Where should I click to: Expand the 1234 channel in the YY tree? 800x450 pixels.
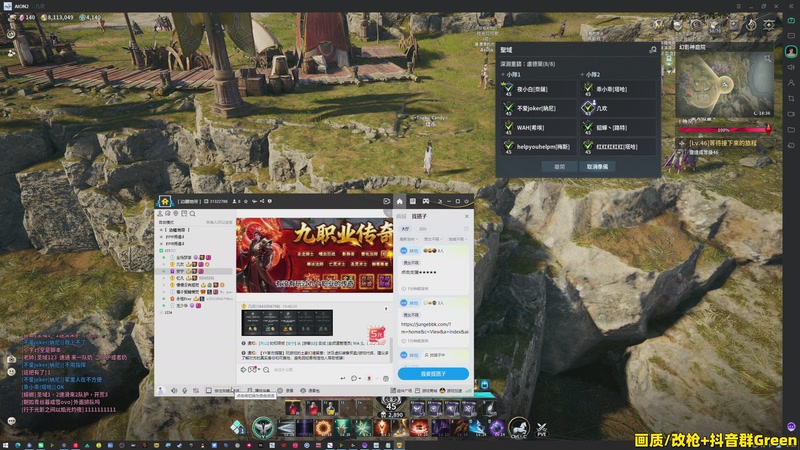click(161, 312)
